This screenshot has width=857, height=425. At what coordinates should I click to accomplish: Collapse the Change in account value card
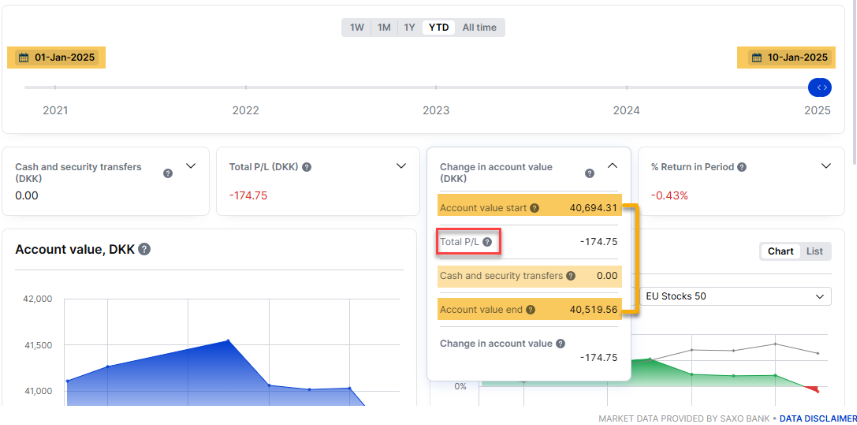613,166
